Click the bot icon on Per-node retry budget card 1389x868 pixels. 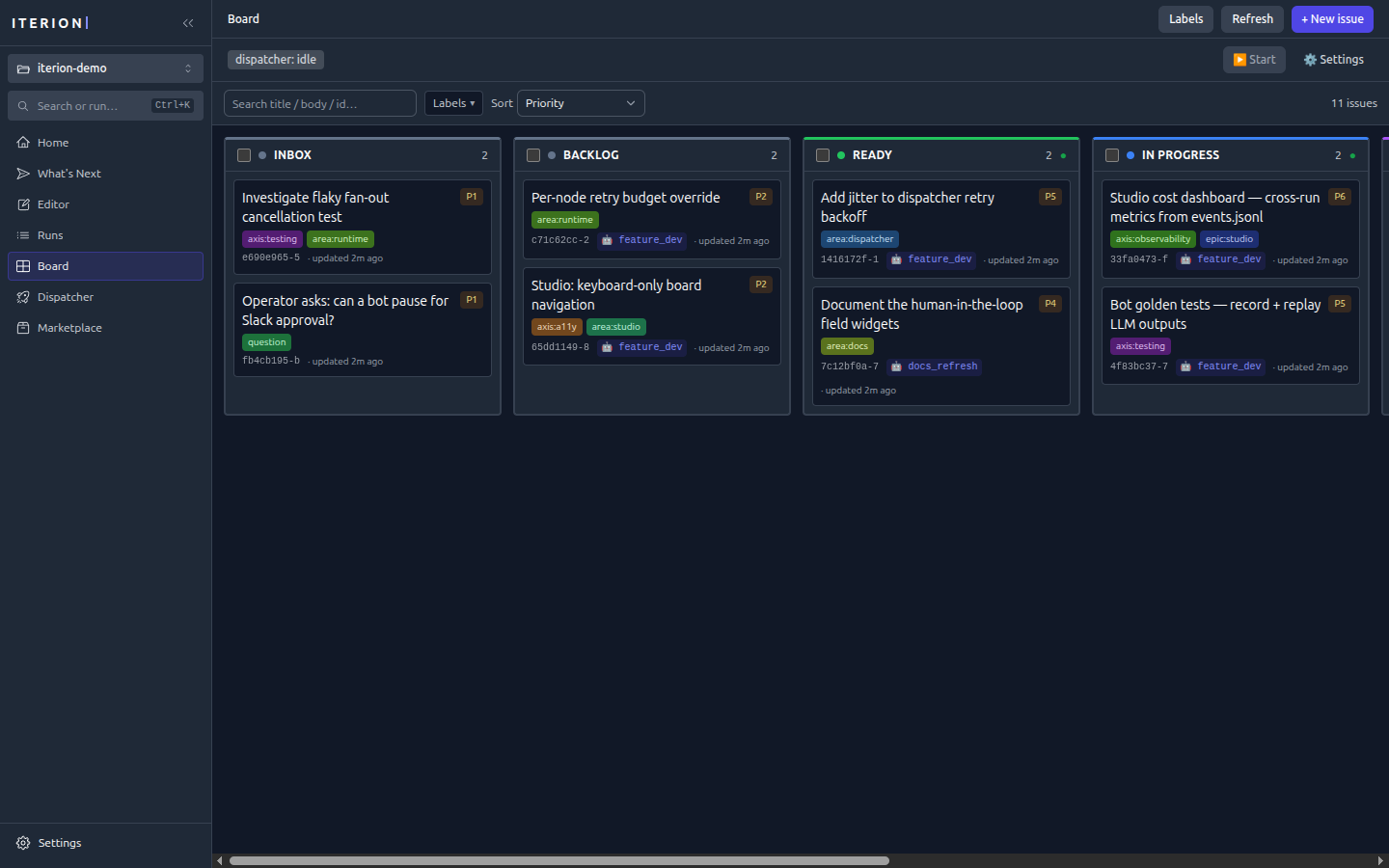(x=607, y=240)
